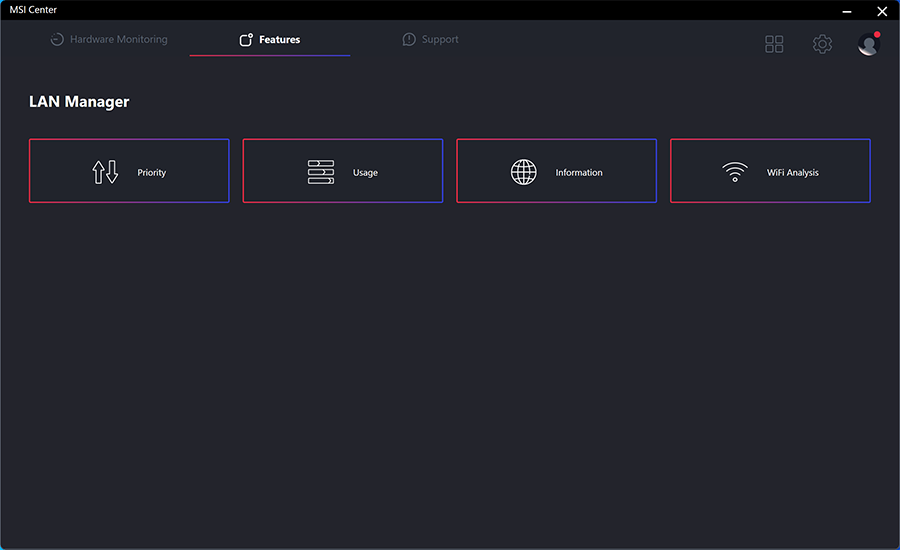The image size is (900, 550).
Task: Click the Information globe icon
Action: (x=523, y=172)
